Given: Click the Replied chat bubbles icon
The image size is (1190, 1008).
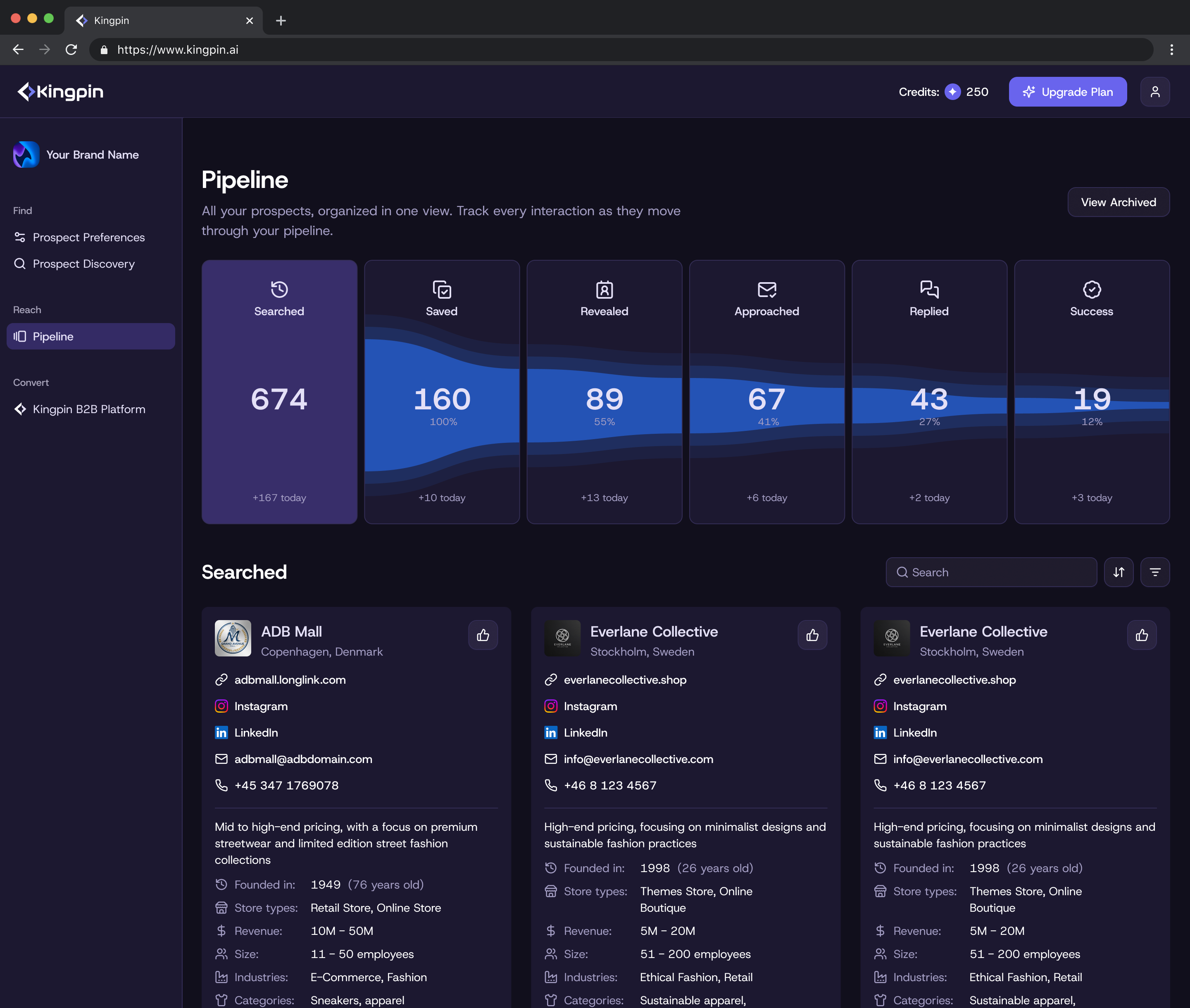Looking at the screenshot, I should 929,289.
